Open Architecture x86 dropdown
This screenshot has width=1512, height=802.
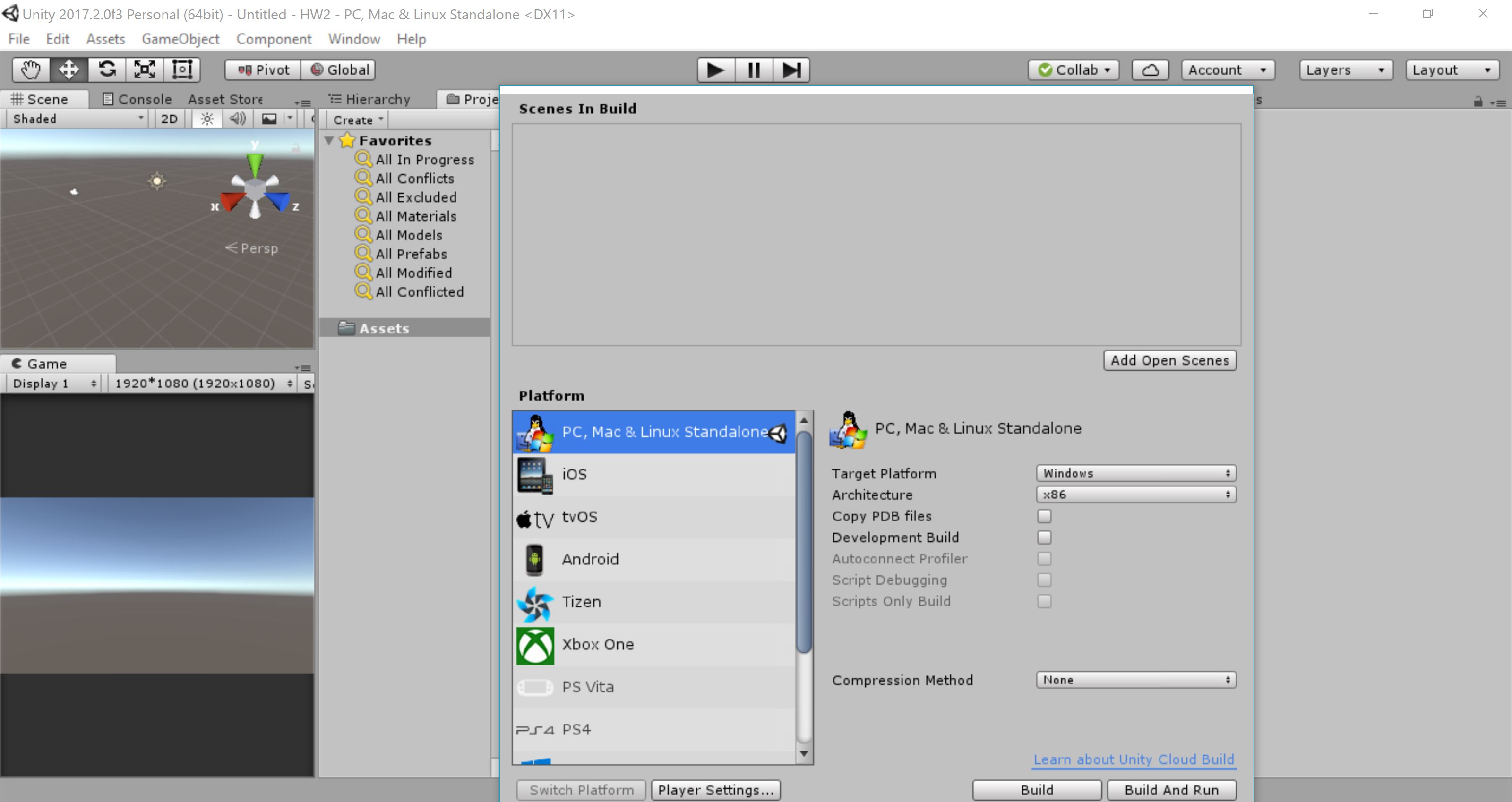tap(1136, 495)
